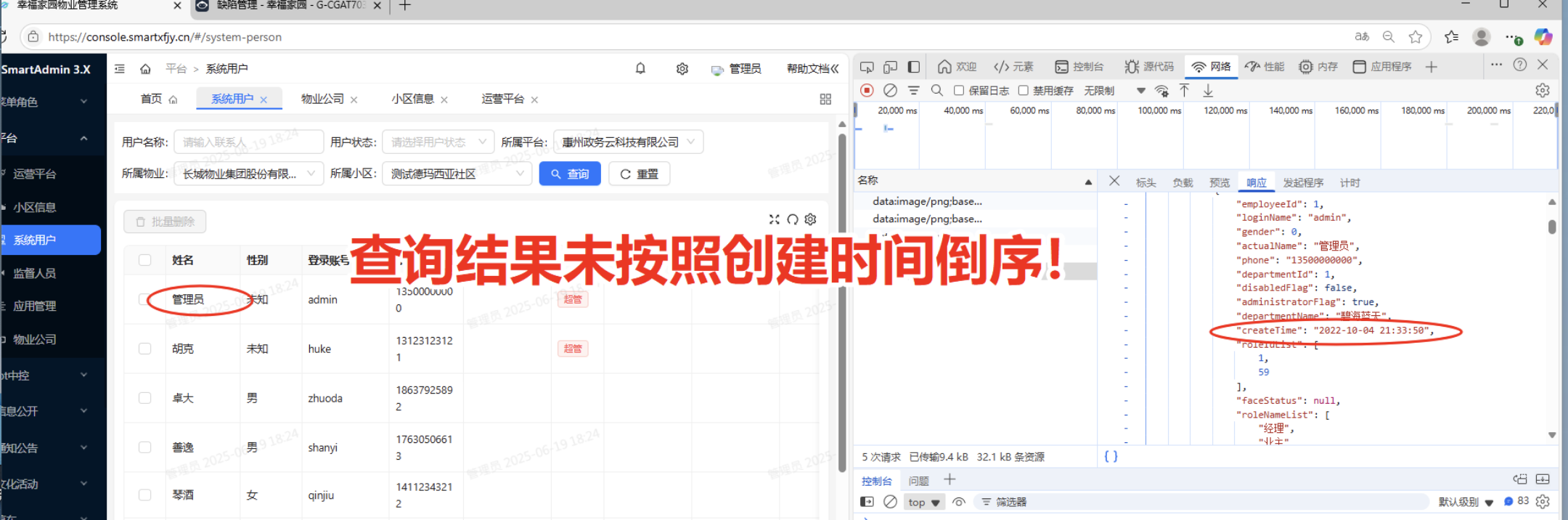Open the 所属平台 dropdown

[628, 142]
